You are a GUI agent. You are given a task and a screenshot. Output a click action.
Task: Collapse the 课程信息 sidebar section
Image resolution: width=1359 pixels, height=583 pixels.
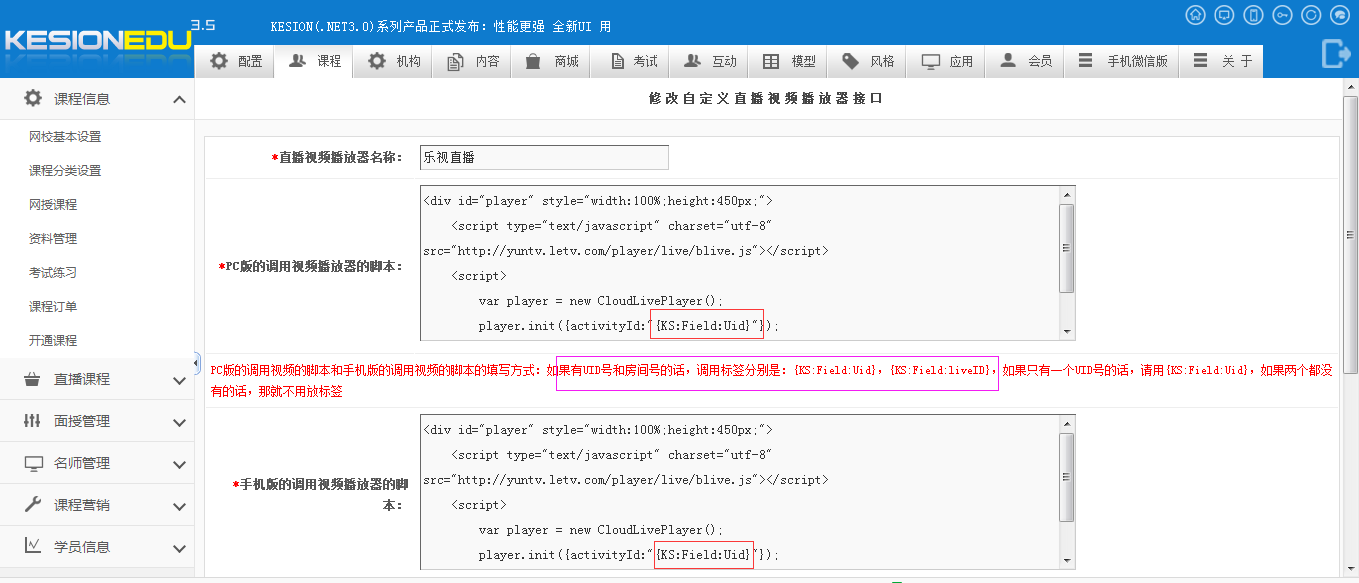[x=179, y=99]
